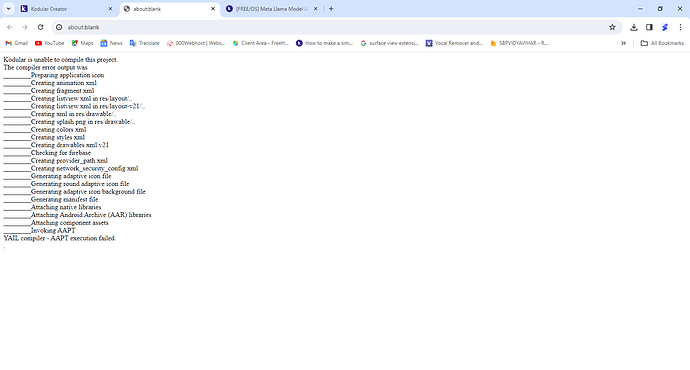
Task: Click the "Invoking AAPT" line
Action: tap(53, 230)
